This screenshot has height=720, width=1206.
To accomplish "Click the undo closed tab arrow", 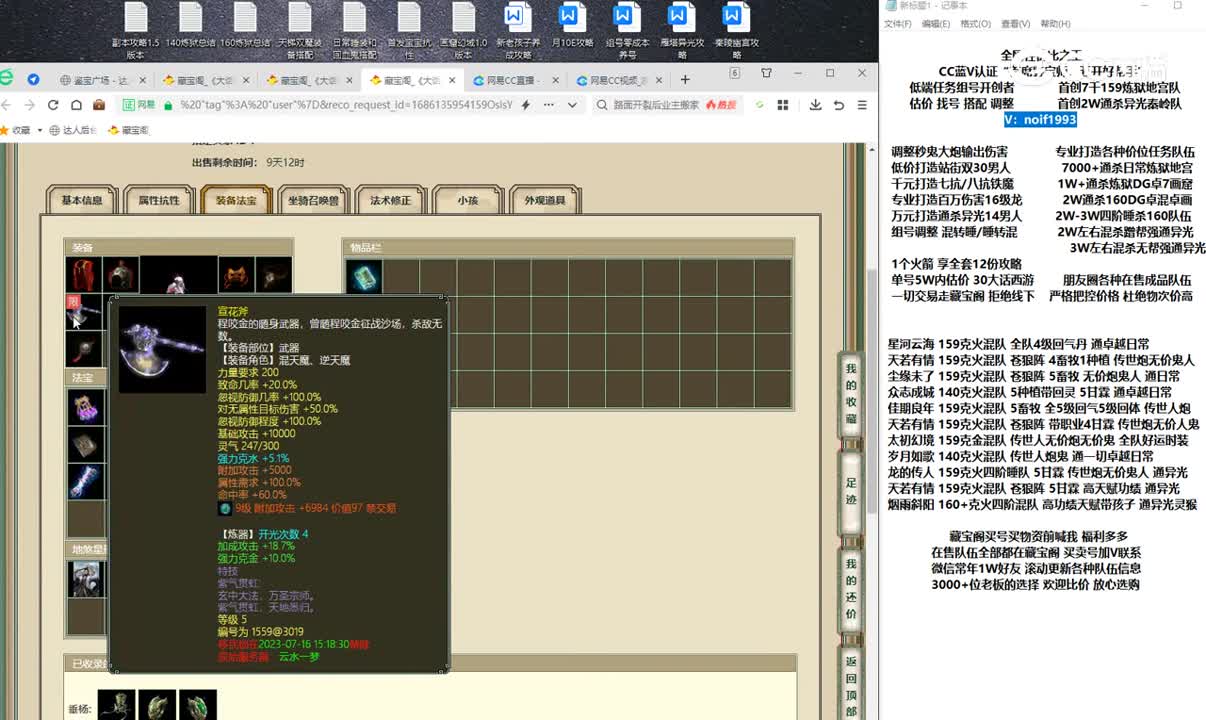I will tap(838, 105).
